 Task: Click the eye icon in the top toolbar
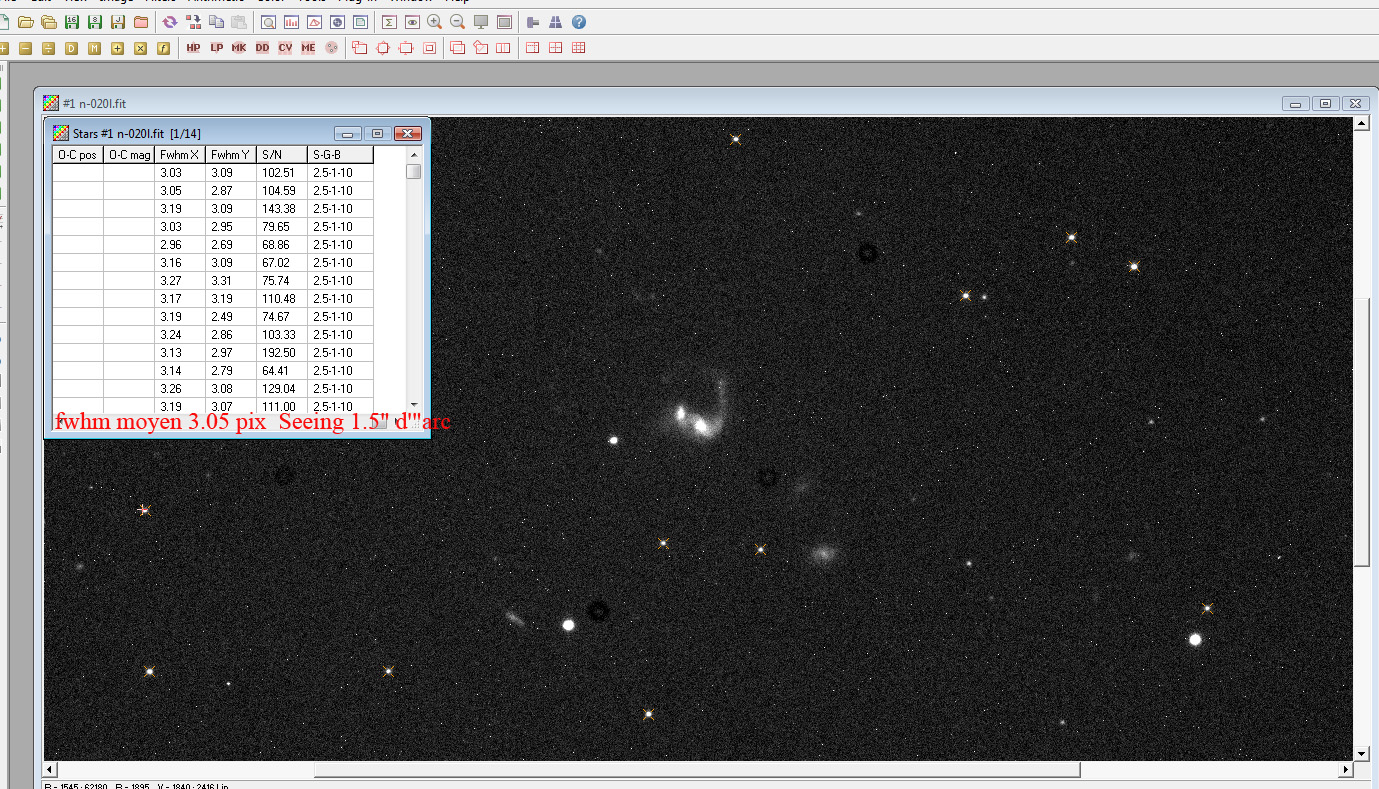click(x=412, y=22)
